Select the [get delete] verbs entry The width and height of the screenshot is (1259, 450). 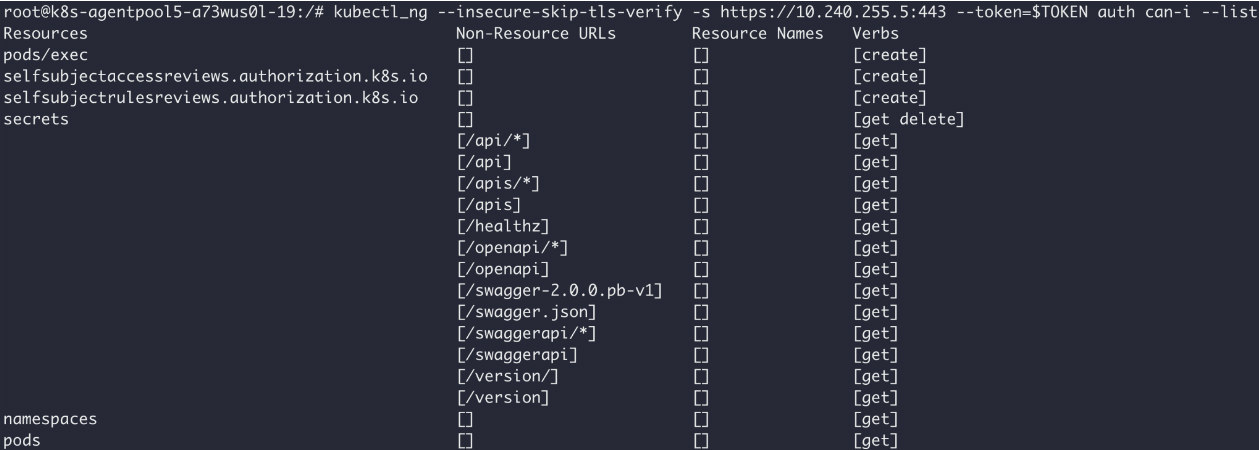tap(908, 119)
